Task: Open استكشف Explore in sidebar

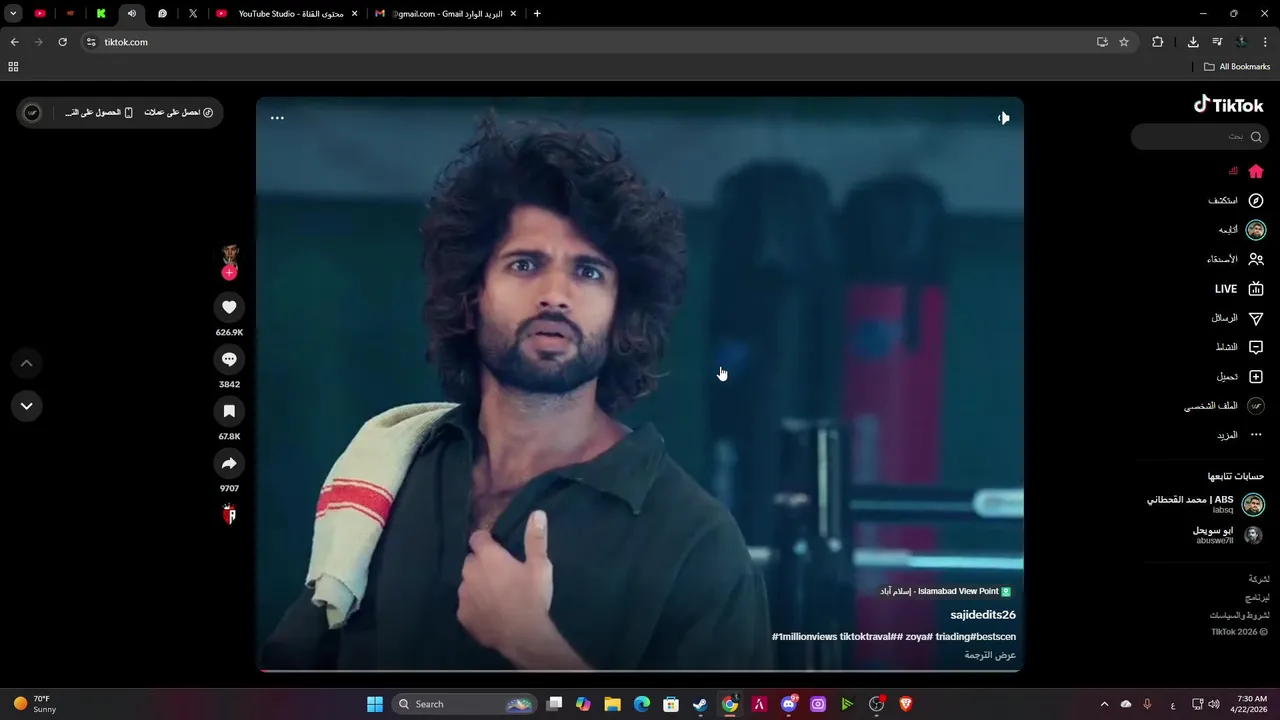Action: [1235, 200]
